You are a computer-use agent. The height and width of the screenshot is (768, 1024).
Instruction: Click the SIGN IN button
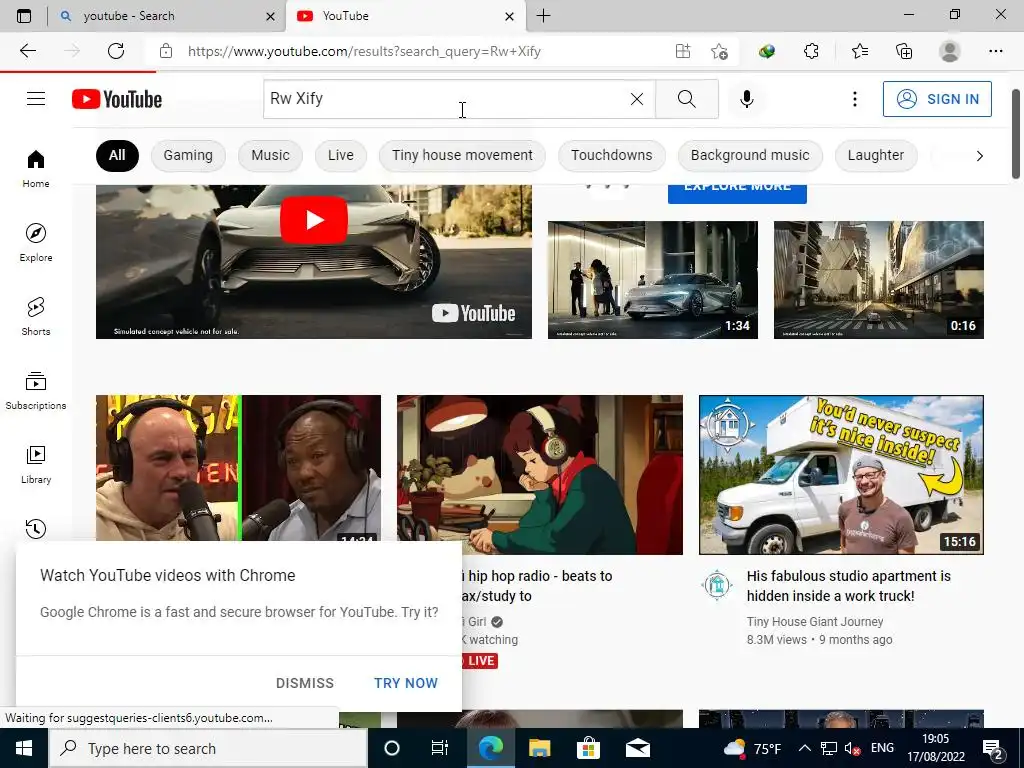(937, 99)
